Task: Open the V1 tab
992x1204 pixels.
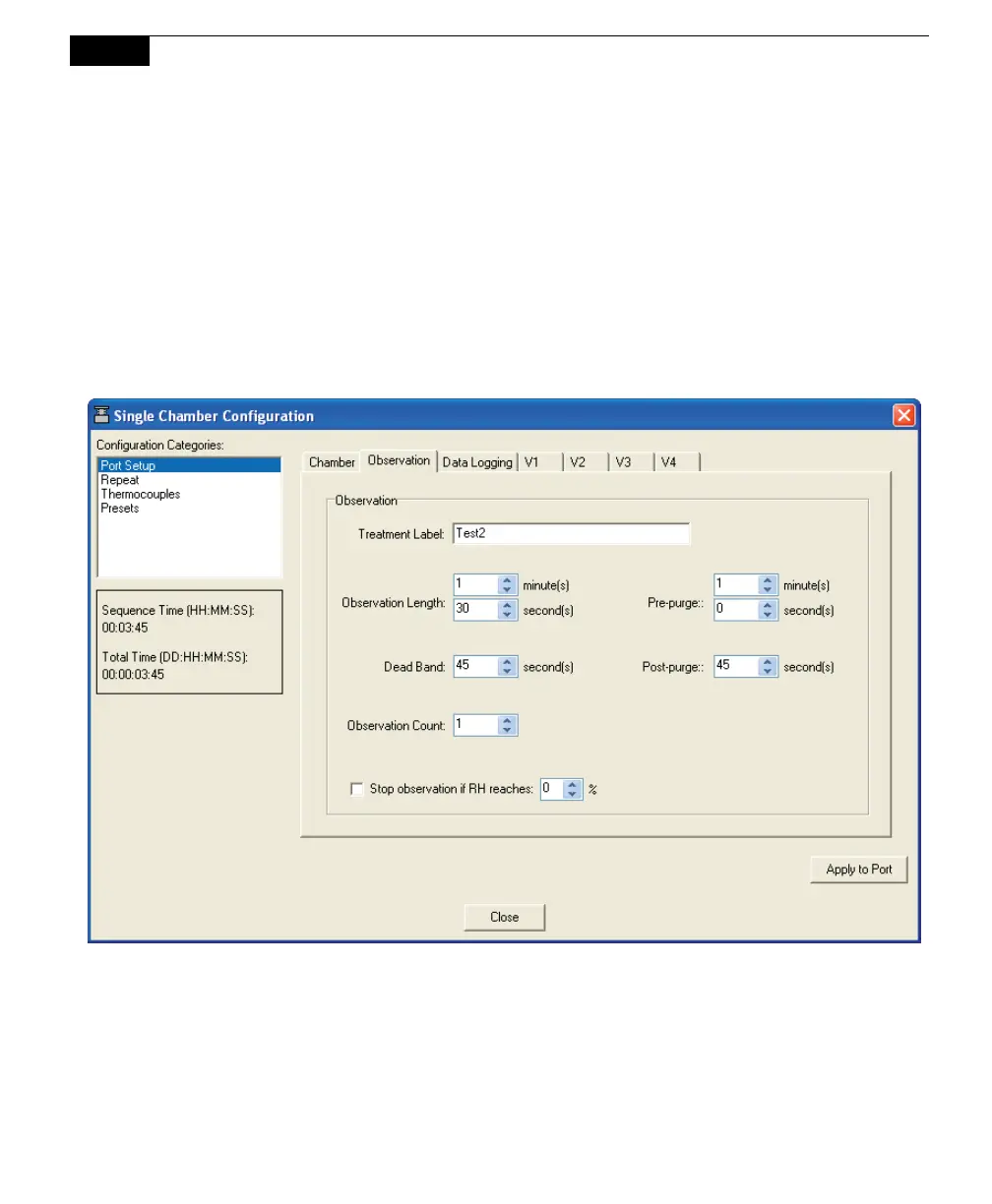Action: 540,462
